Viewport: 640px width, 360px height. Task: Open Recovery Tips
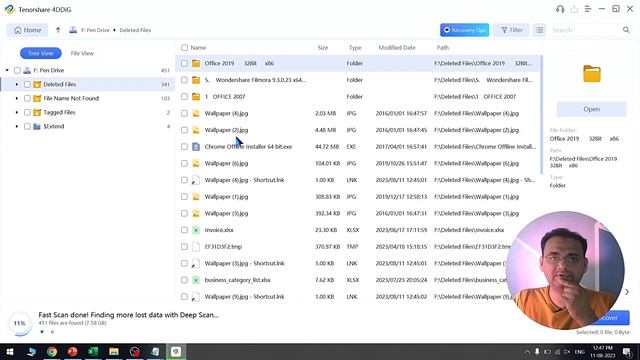click(464, 30)
